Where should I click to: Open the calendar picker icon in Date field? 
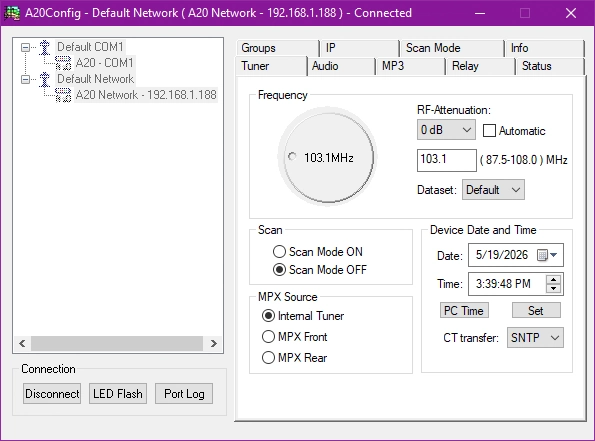(x=547, y=255)
